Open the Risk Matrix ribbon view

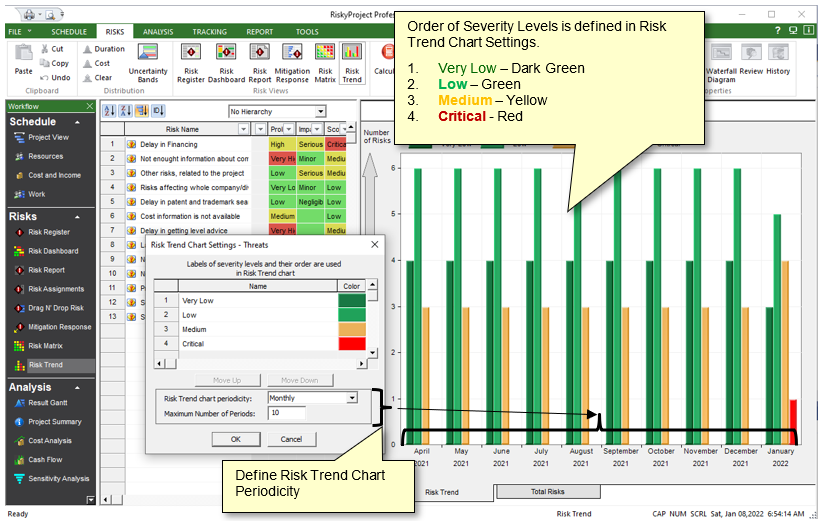325,63
